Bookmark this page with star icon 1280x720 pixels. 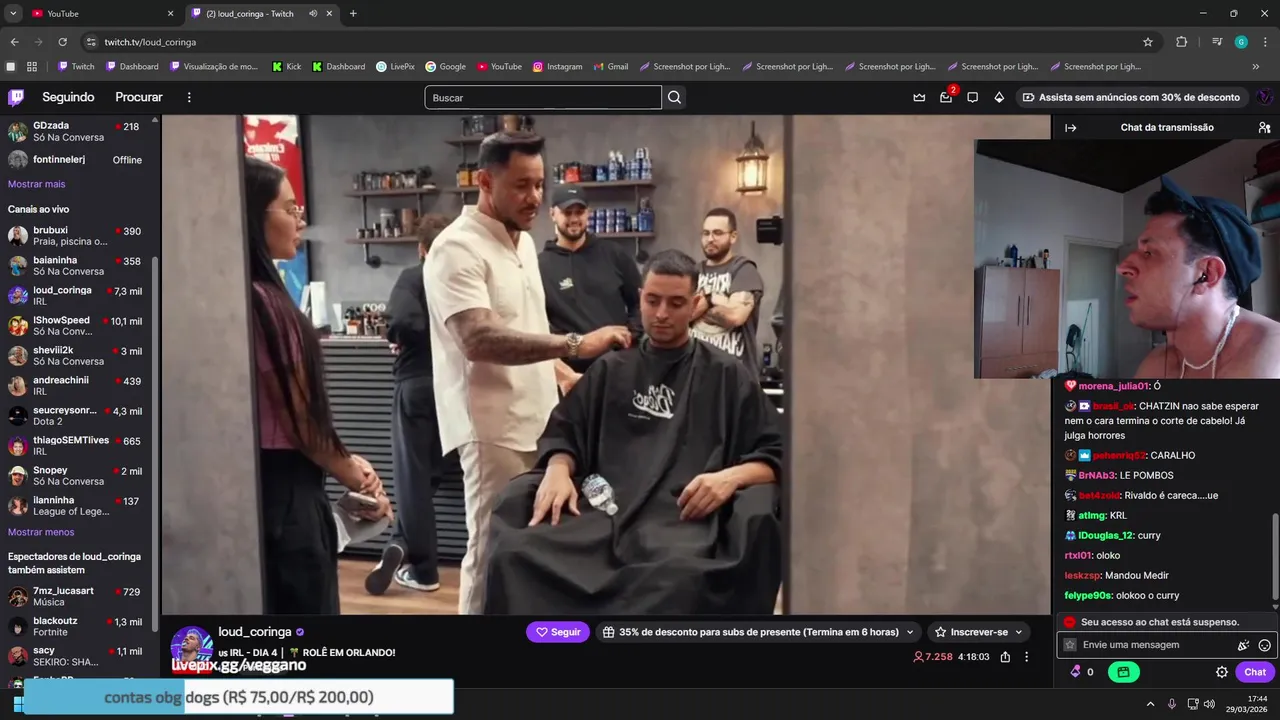[1148, 42]
